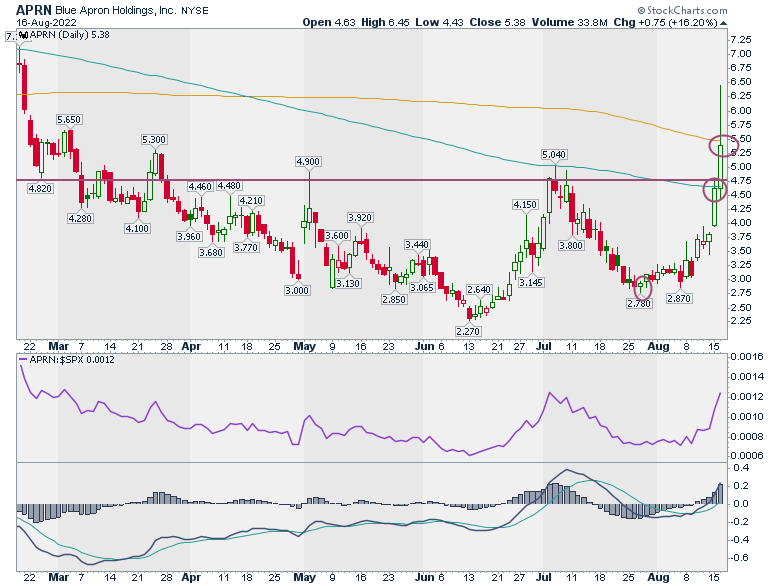780x586 pixels.
Task: Click the 2.25 tick on price axis
Action: [741, 321]
